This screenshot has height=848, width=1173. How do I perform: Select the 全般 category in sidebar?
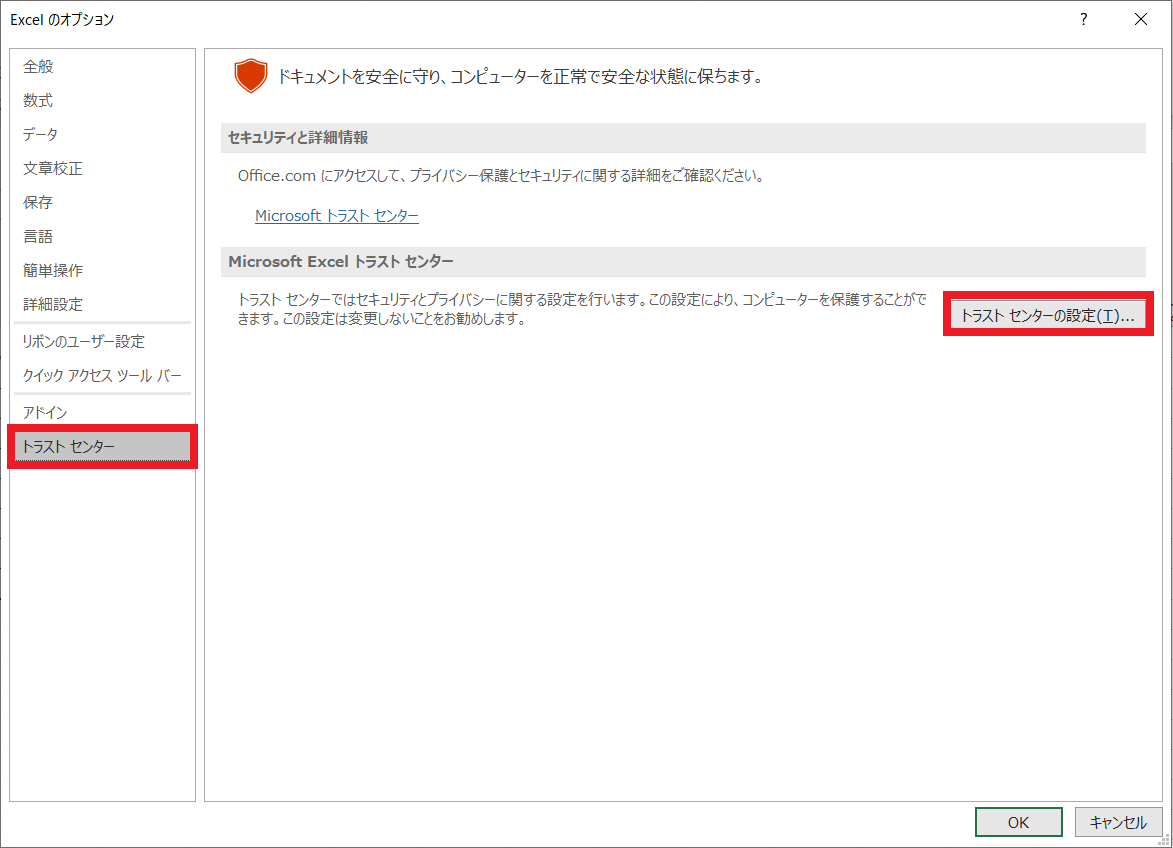[x=39, y=67]
